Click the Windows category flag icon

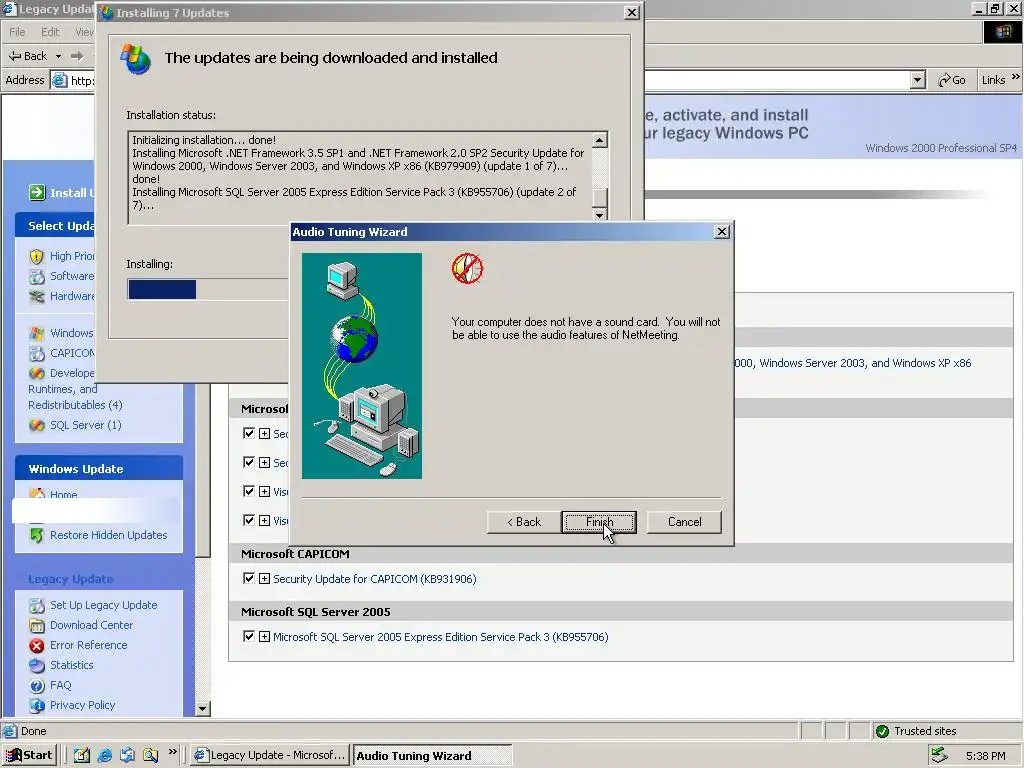pos(37,333)
